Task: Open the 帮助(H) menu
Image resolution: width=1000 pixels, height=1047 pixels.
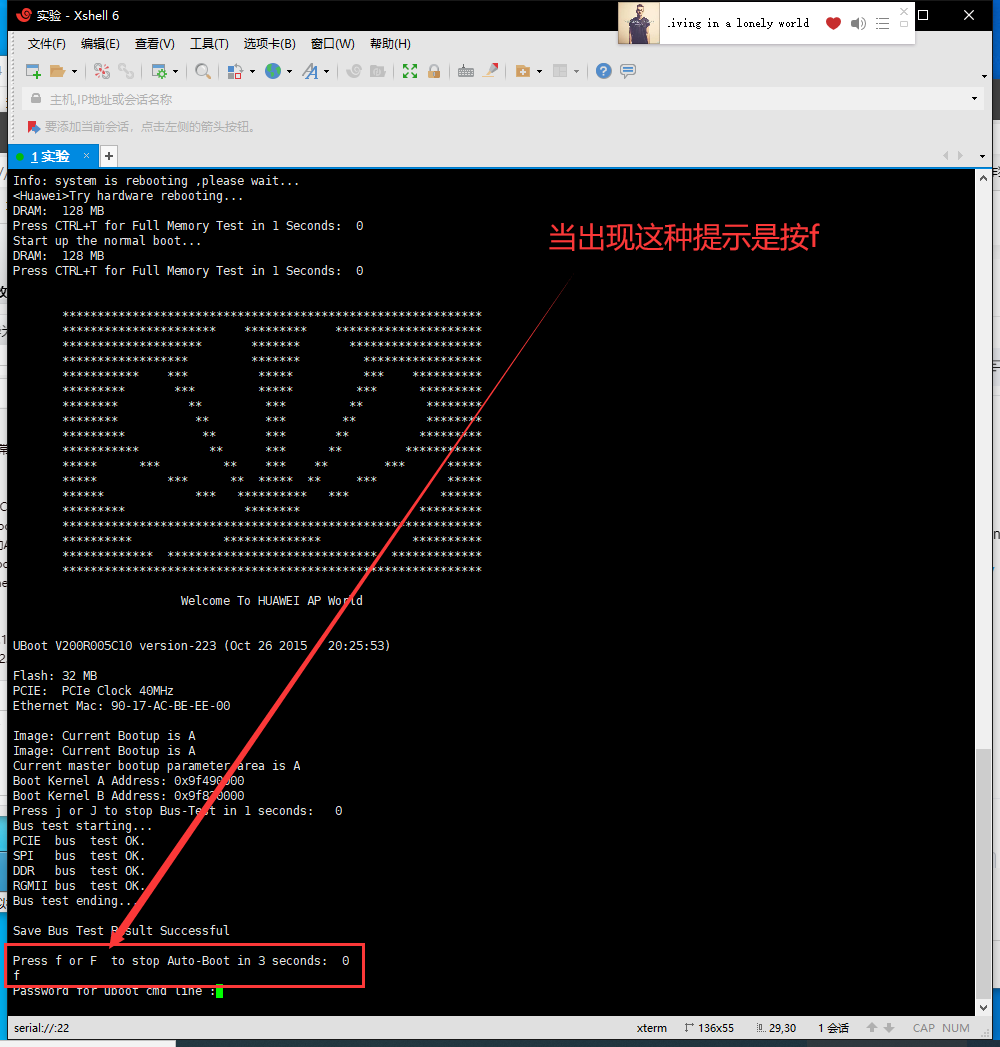Action: (391, 44)
